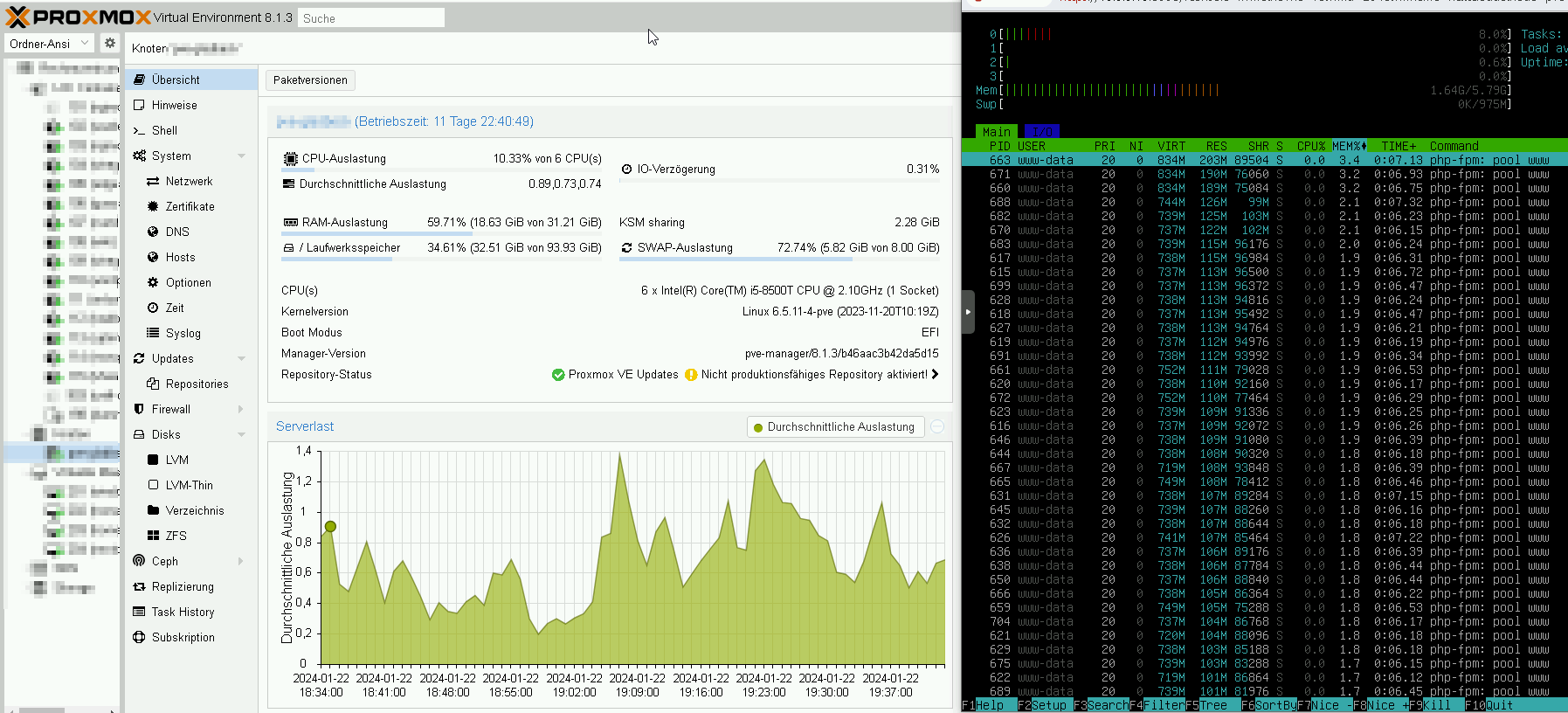Open the Übersicht menu entry

pos(191,80)
